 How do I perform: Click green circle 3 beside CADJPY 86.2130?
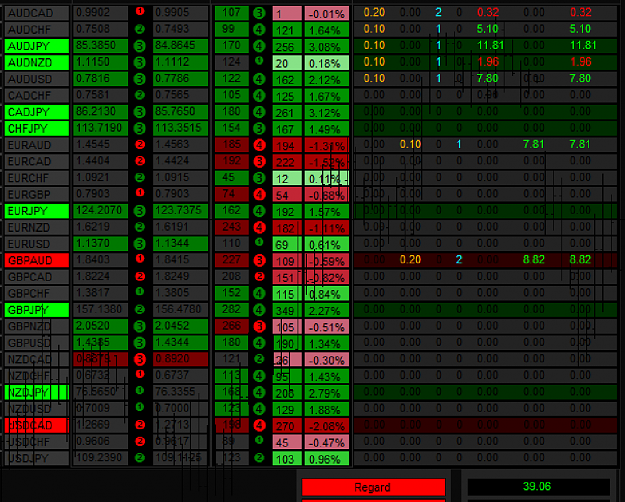140,112
